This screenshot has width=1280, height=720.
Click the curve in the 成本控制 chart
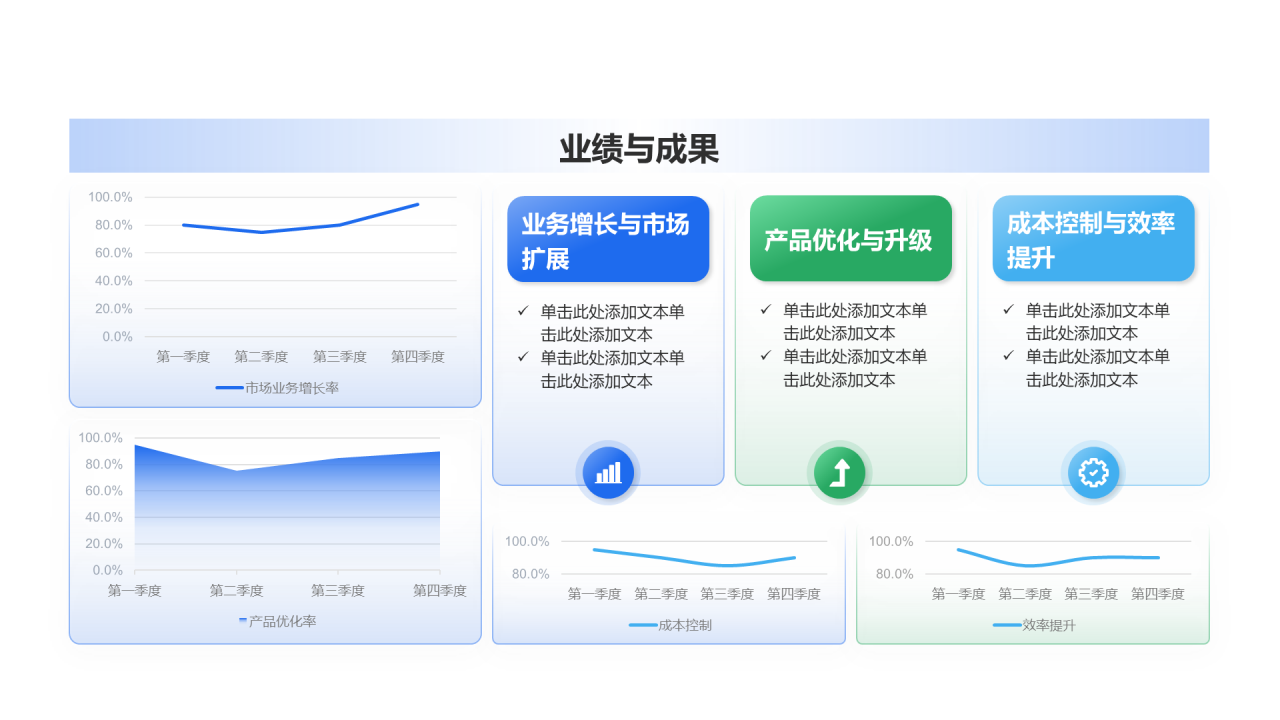pos(694,558)
